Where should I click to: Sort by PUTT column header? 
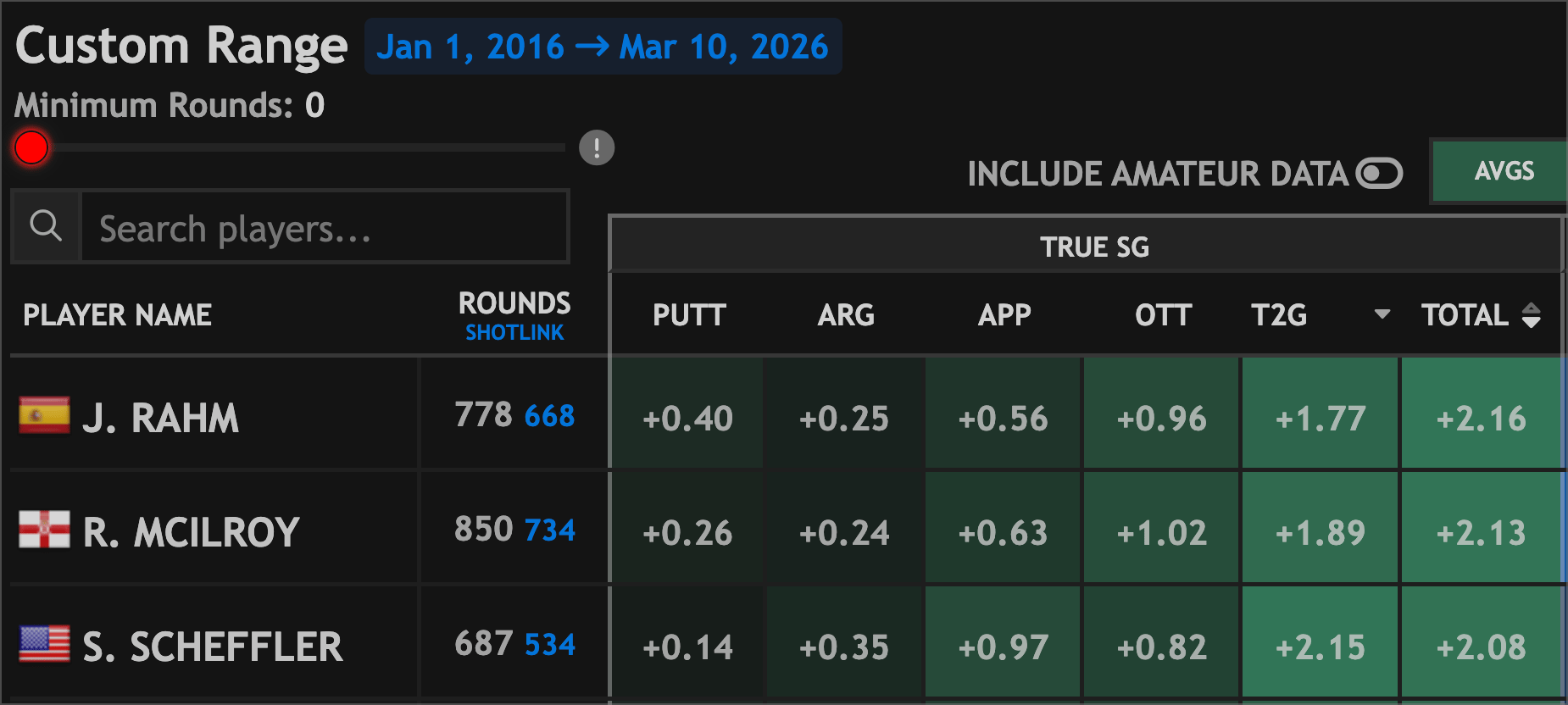[689, 315]
